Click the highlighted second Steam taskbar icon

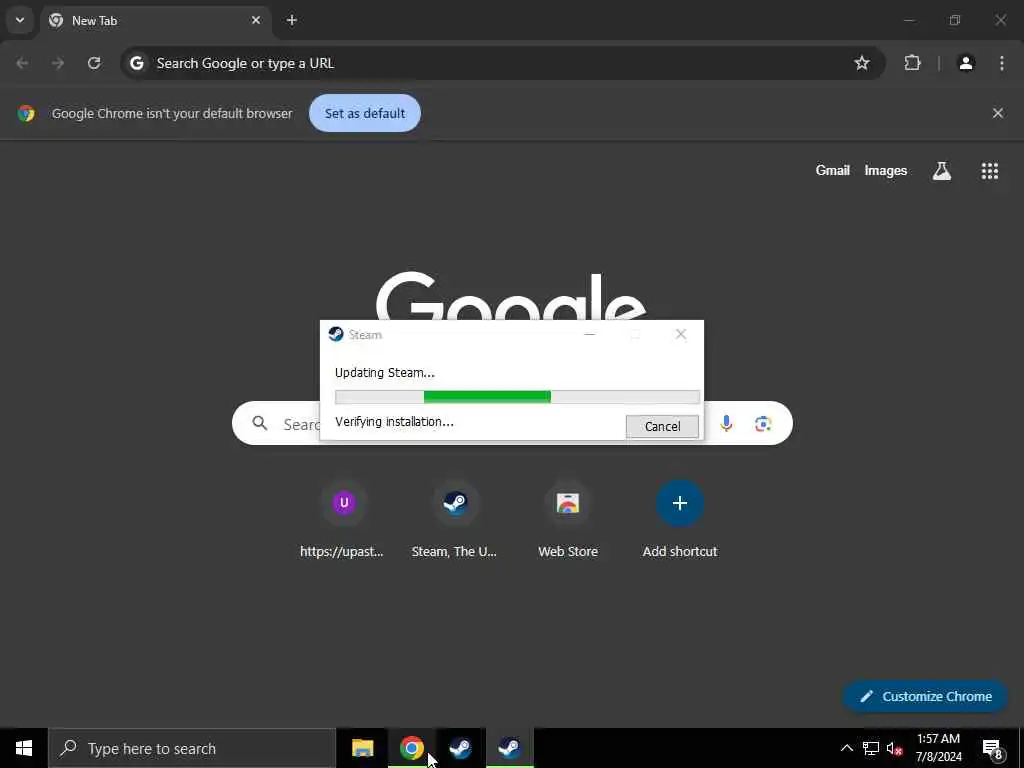(509, 748)
